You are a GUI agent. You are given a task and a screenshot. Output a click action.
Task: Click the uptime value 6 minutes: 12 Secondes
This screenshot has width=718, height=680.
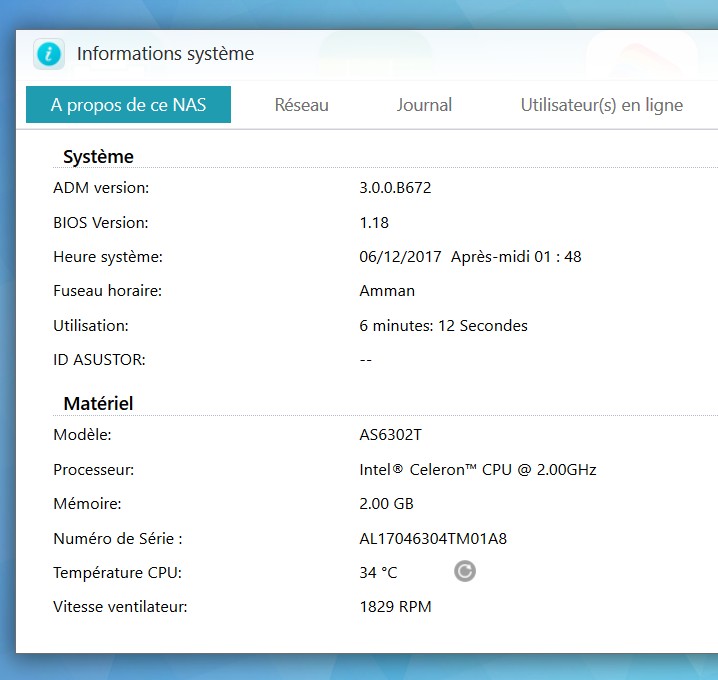443,326
